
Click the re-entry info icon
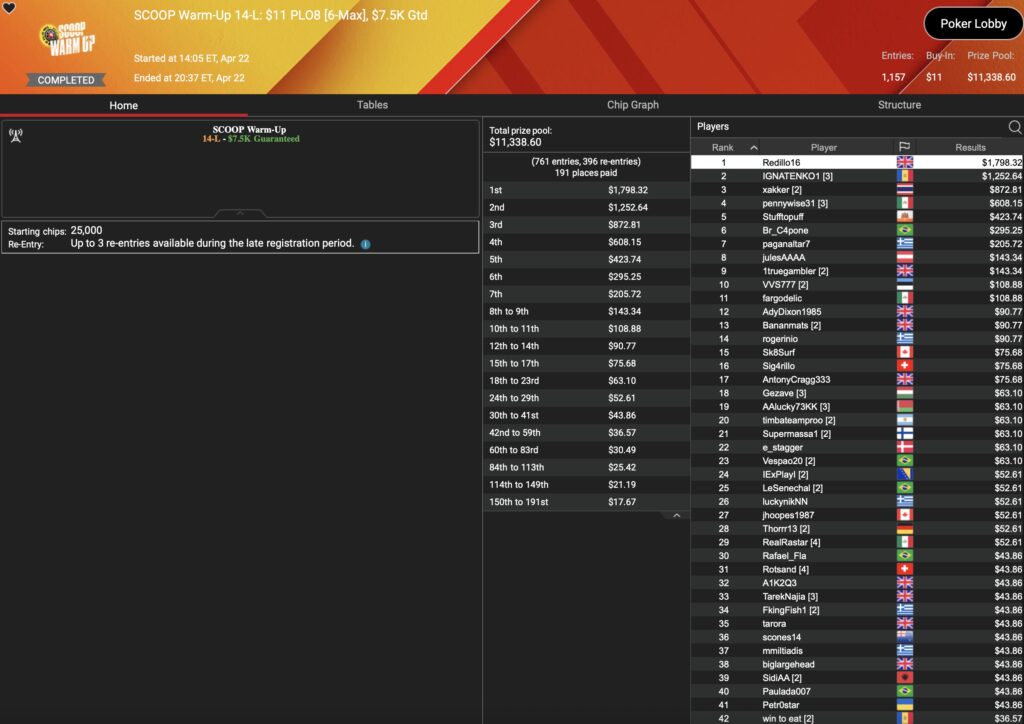[x=366, y=244]
